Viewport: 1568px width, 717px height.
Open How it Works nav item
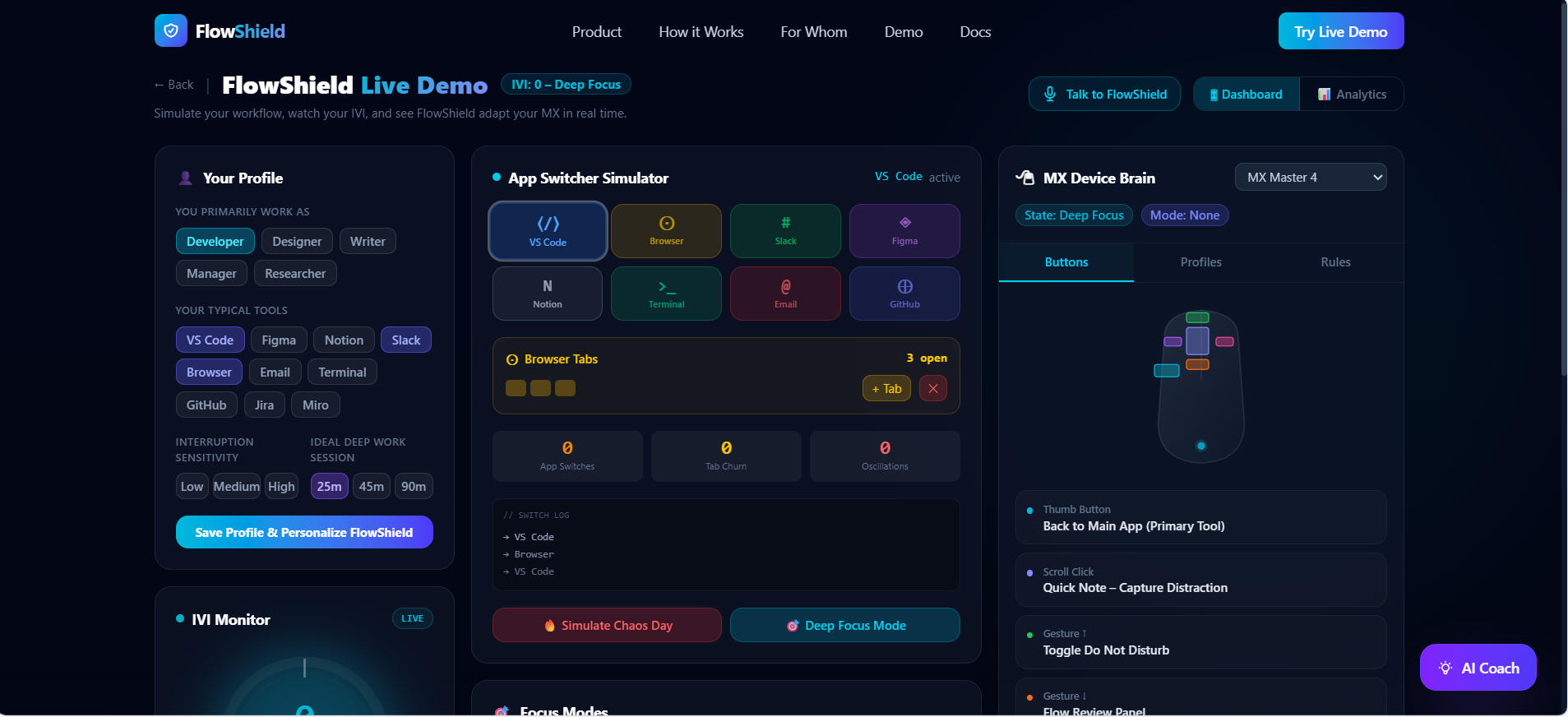(x=701, y=31)
